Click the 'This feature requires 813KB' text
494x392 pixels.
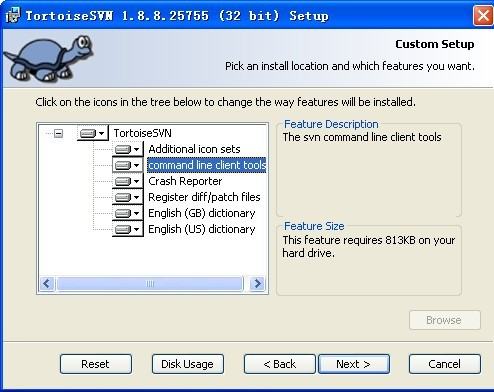[x=369, y=246]
